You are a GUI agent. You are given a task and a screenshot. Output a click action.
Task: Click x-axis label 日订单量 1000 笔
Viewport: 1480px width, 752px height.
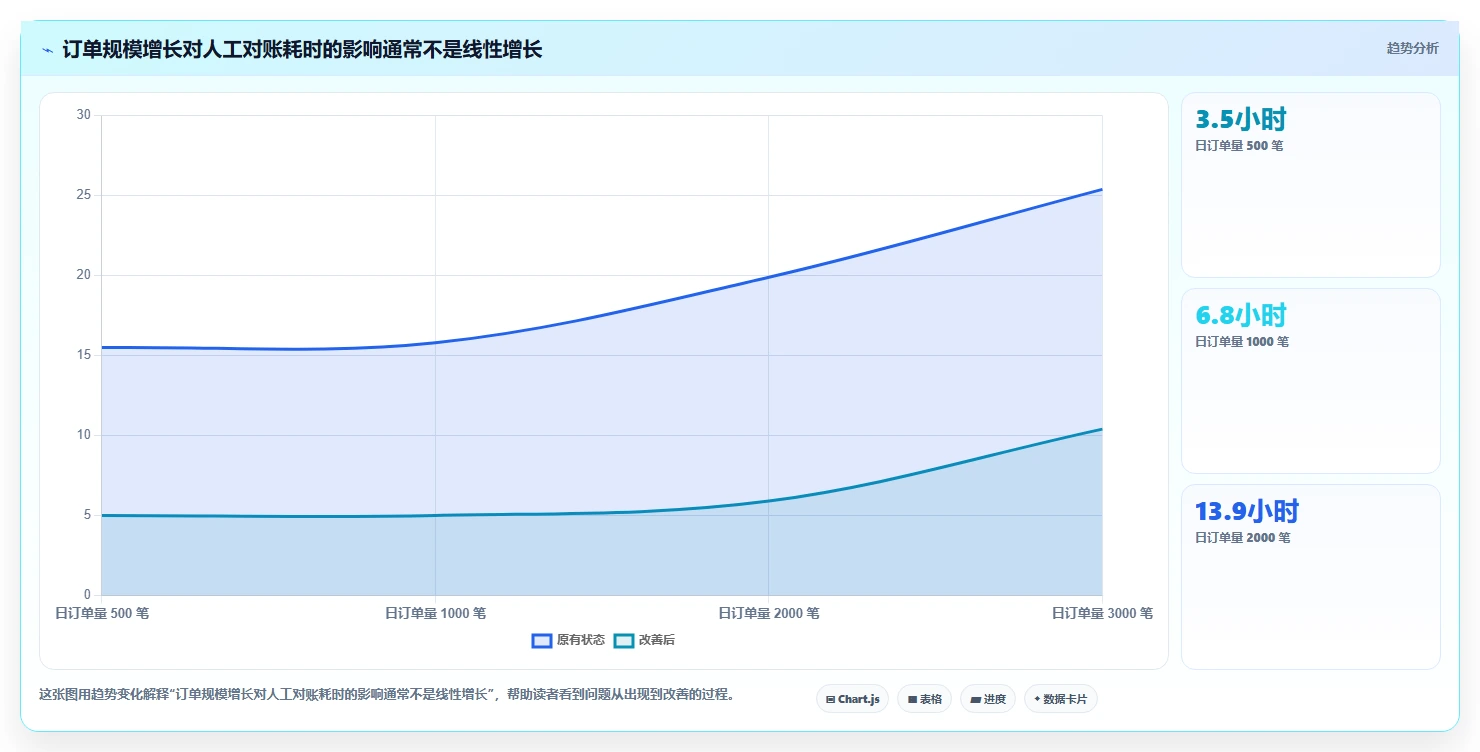coord(436,613)
